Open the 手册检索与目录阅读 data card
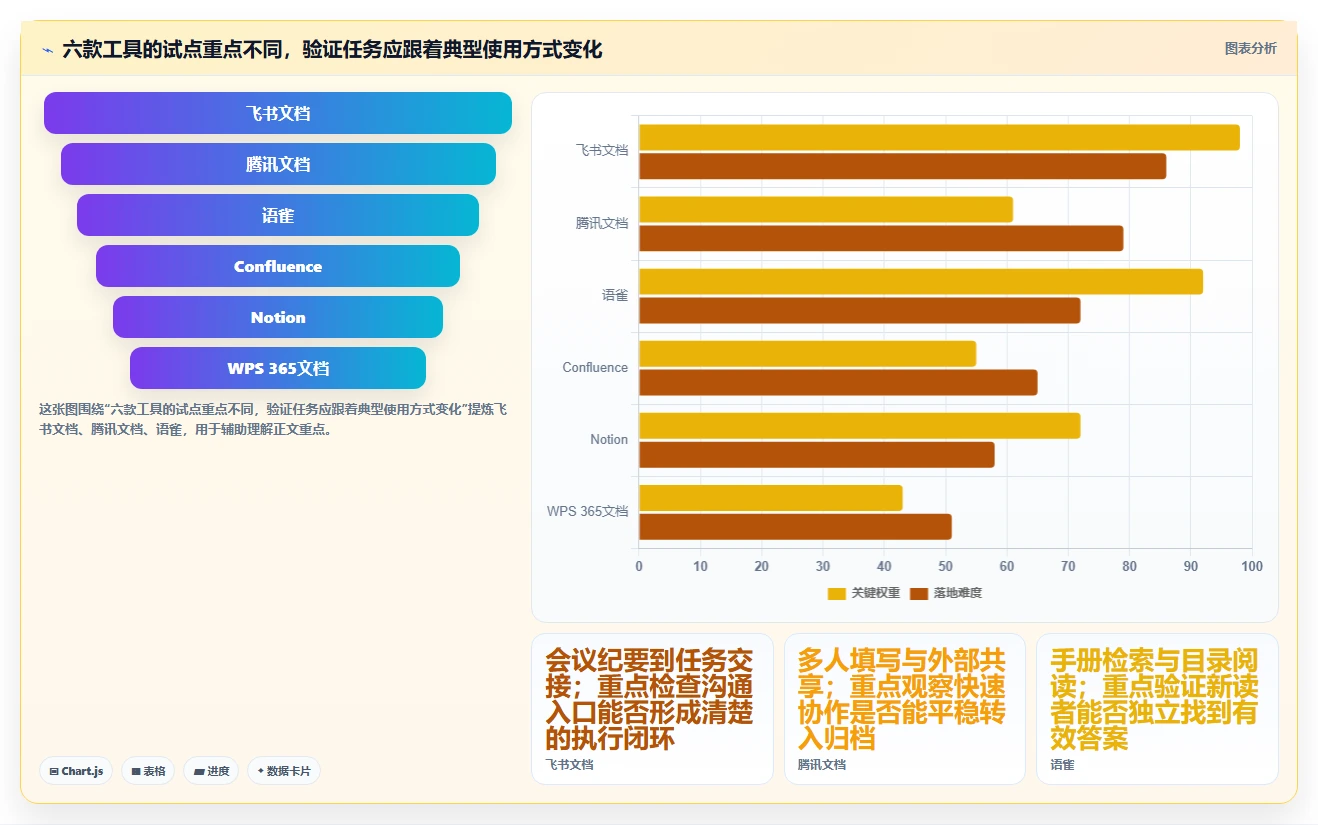Viewport: 1318px width, 825px height. tap(1157, 709)
